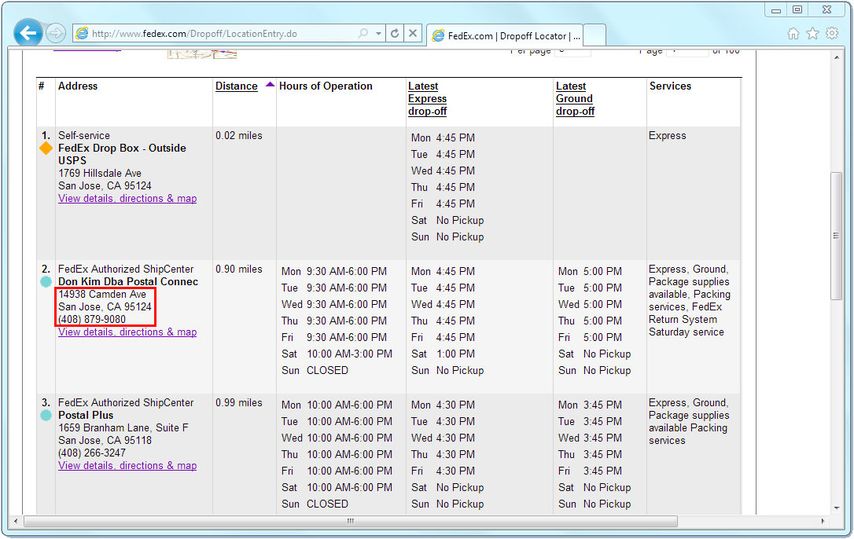Click Sat 10:00 AM-3:00 PM hours entry
Screen dimensions: 854x539
tap(337, 354)
